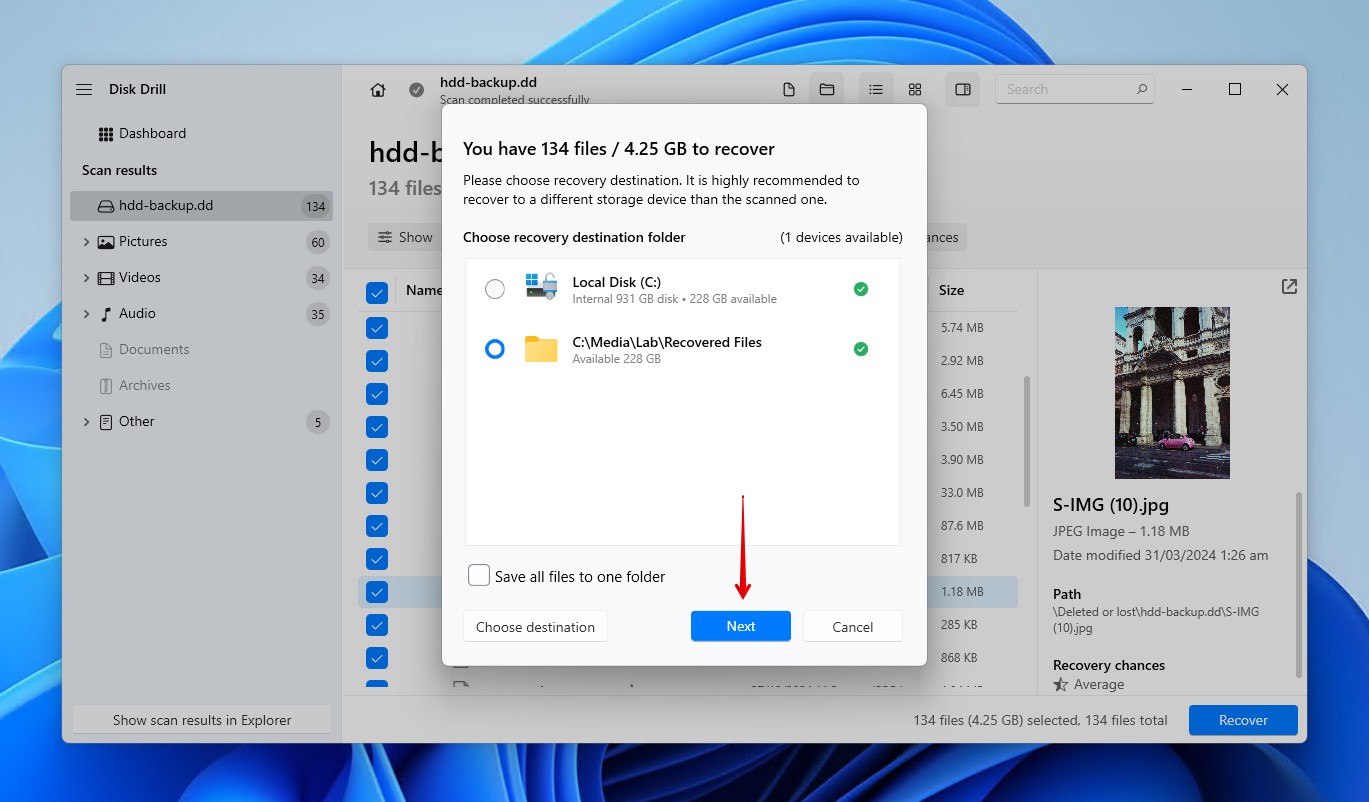This screenshot has height=802, width=1369.
Task: Click the Home icon in the toolbar
Action: (x=377, y=89)
